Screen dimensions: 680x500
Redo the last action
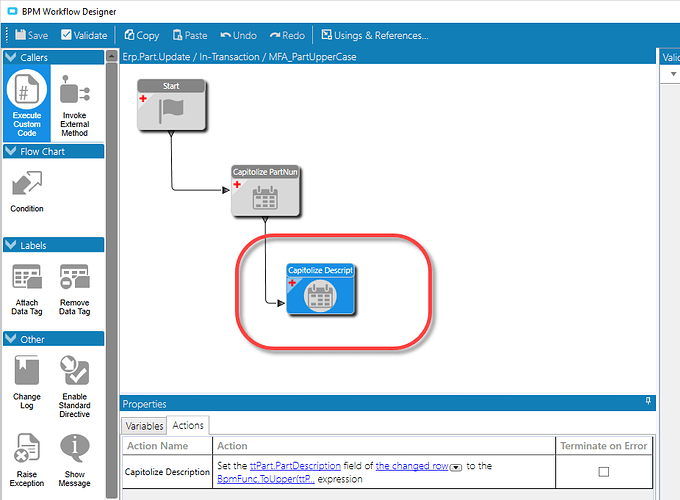click(x=287, y=35)
